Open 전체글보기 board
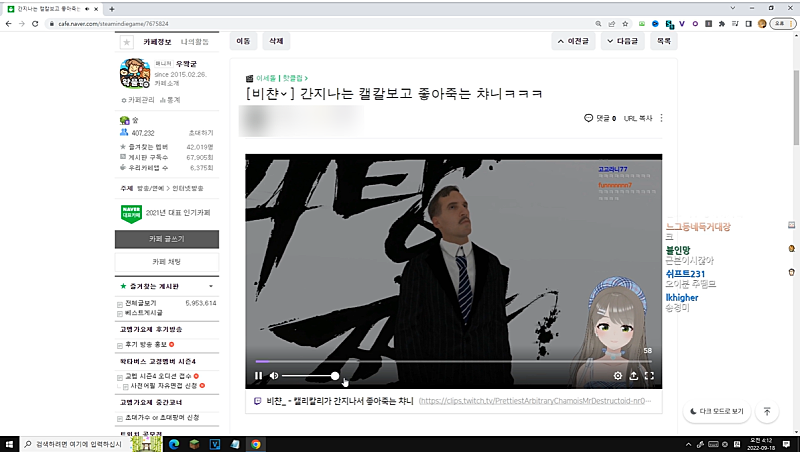Image resolution: width=800 pixels, height=452 pixels. tap(141, 303)
